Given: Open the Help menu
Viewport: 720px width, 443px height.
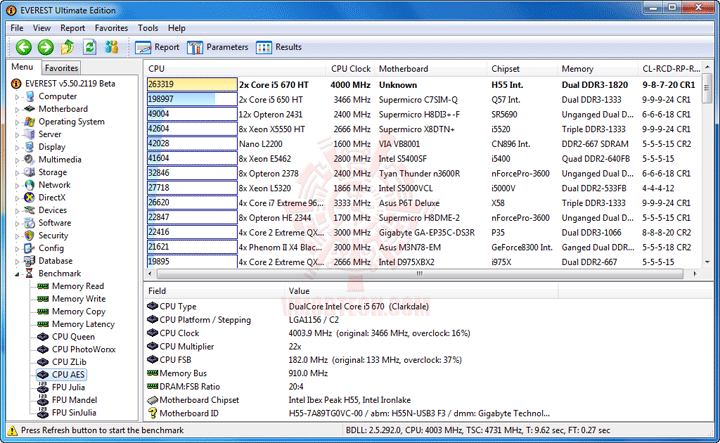Looking at the screenshot, I should (x=176, y=28).
